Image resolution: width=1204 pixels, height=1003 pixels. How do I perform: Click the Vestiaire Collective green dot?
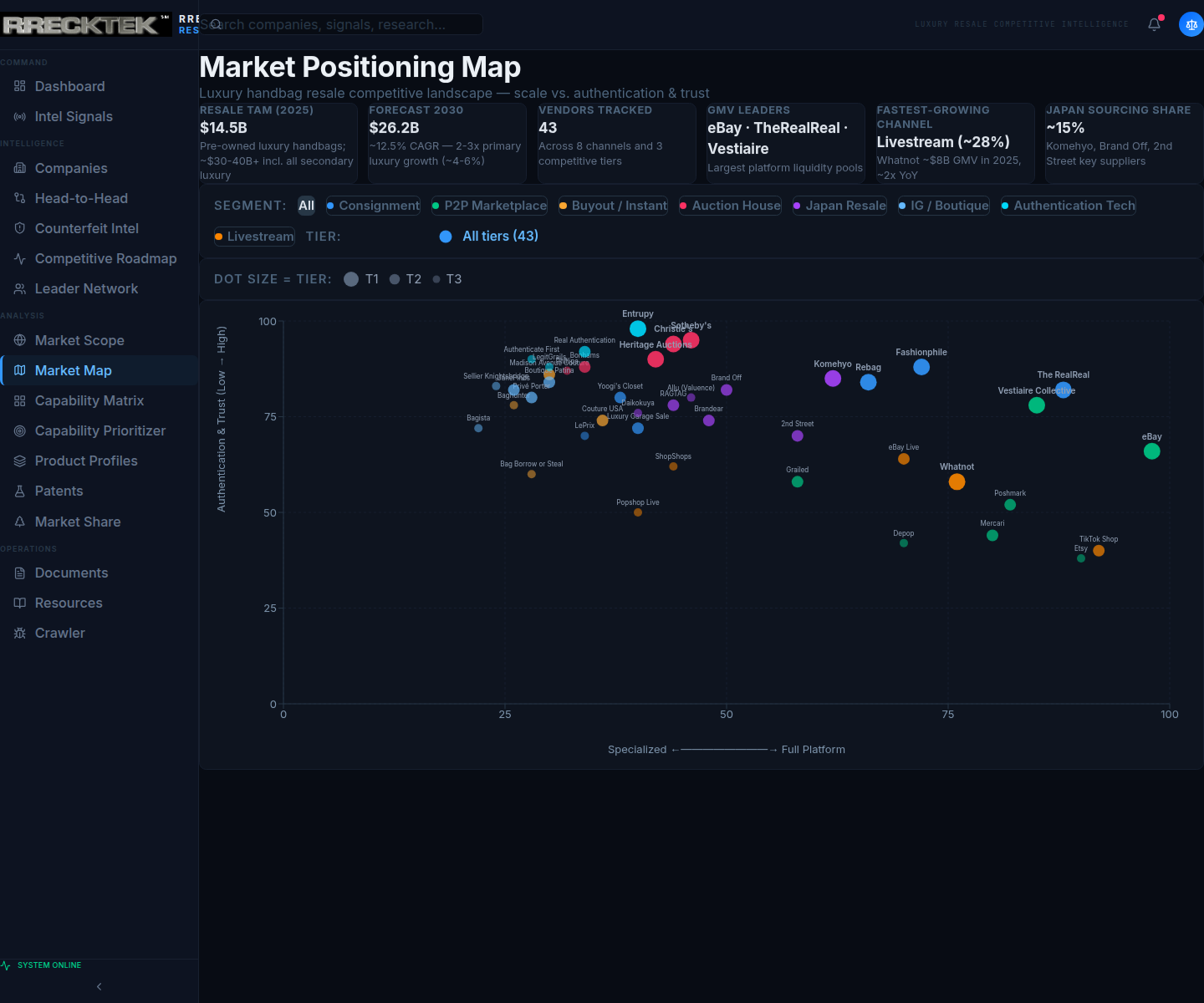(x=1037, y=405)
